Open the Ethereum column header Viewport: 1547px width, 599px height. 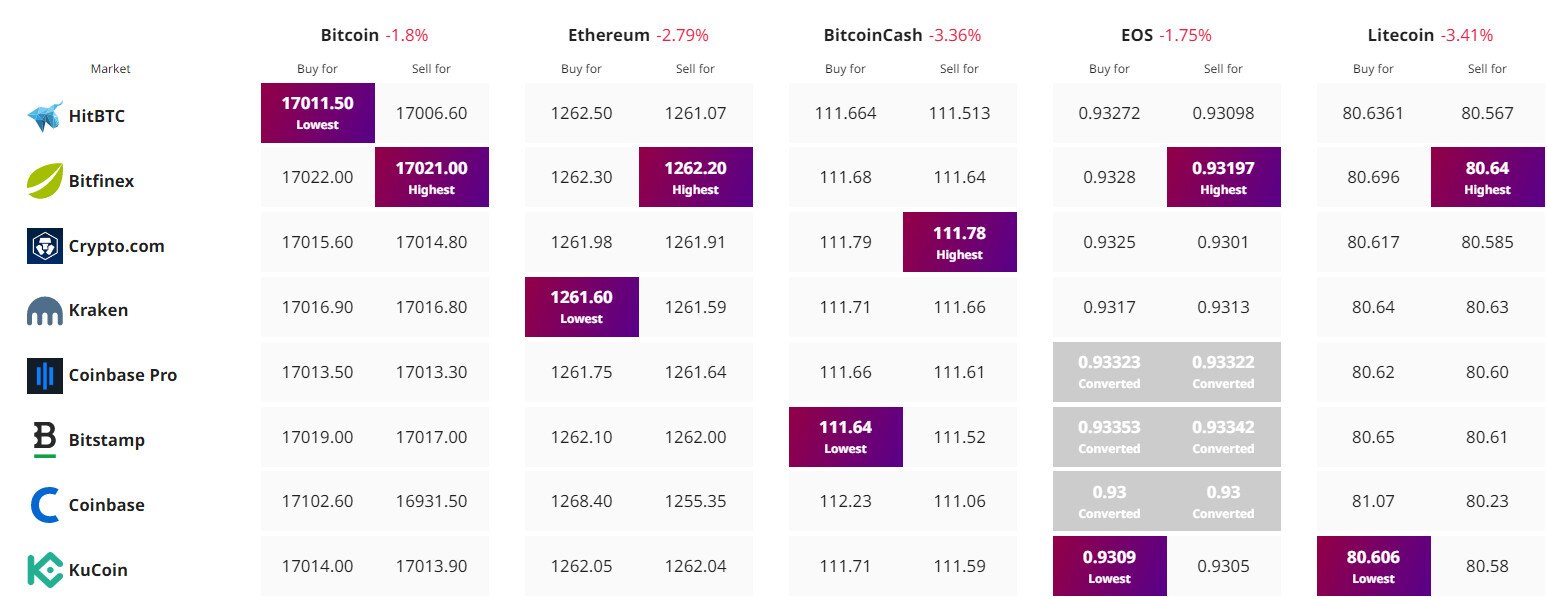click(x=609, y=35)
